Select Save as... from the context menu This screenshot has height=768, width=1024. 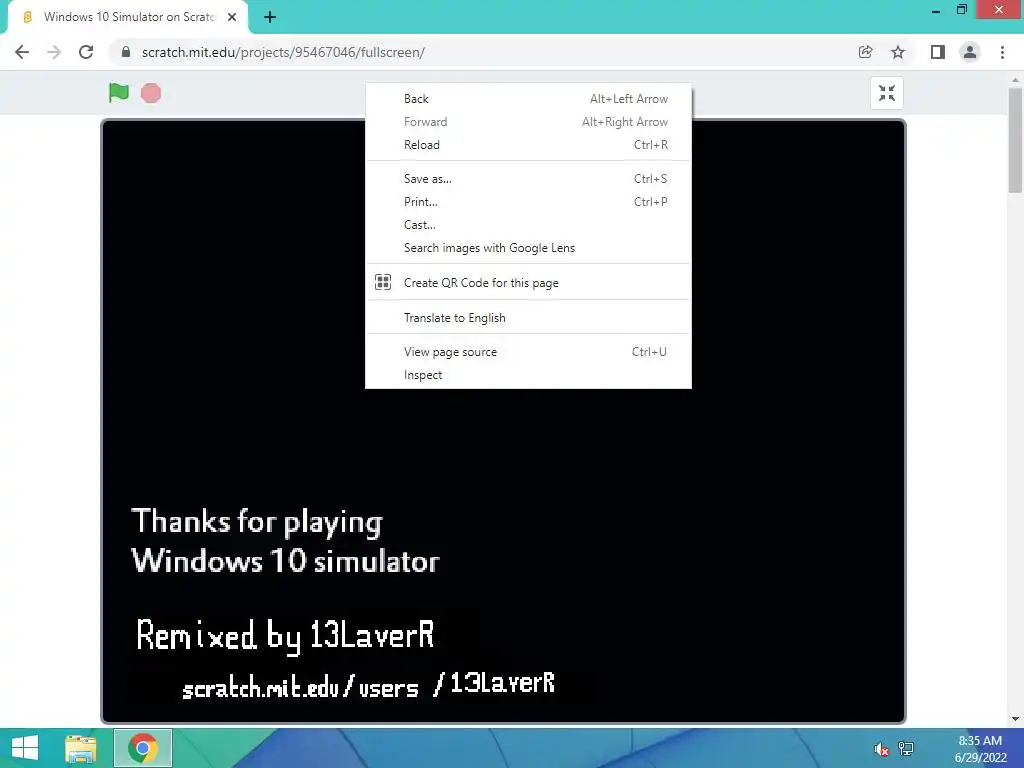point(528,179)
